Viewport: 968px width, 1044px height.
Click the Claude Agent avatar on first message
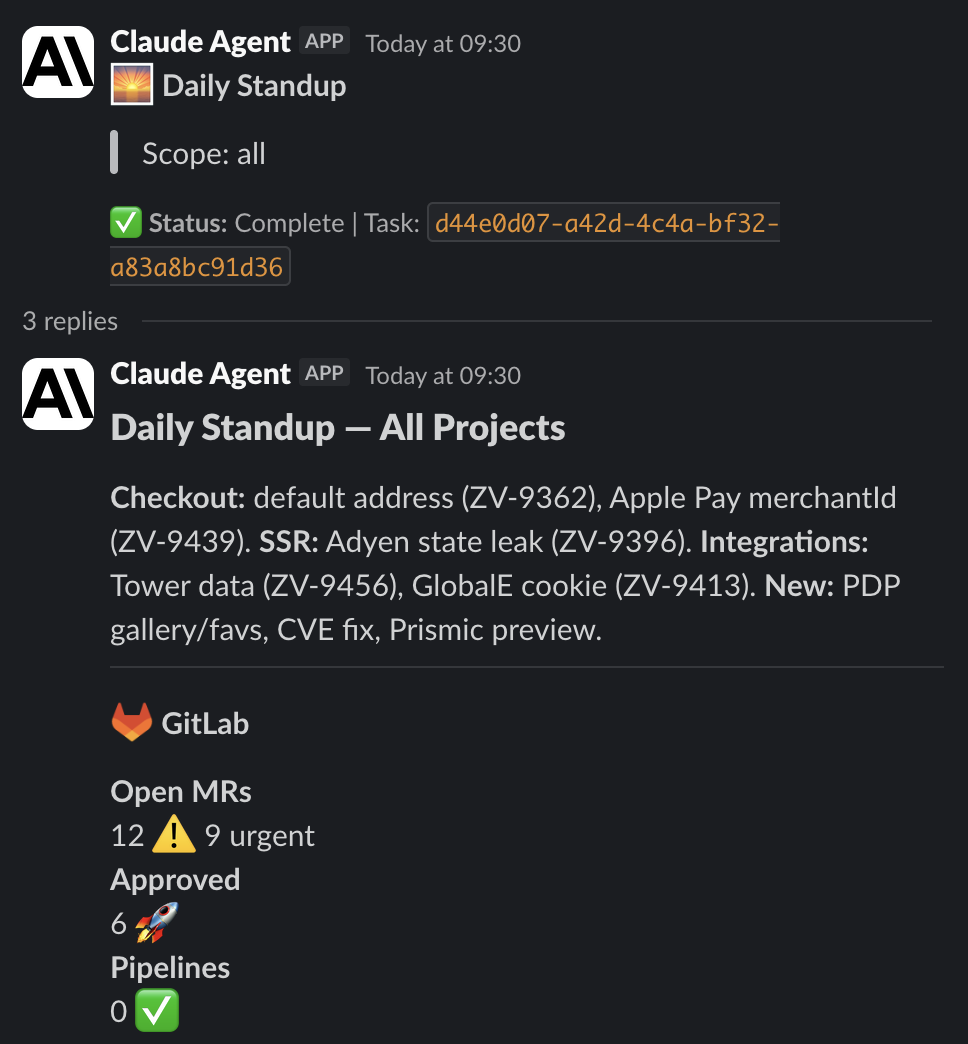pyautogui.click(x=58, y=62)
